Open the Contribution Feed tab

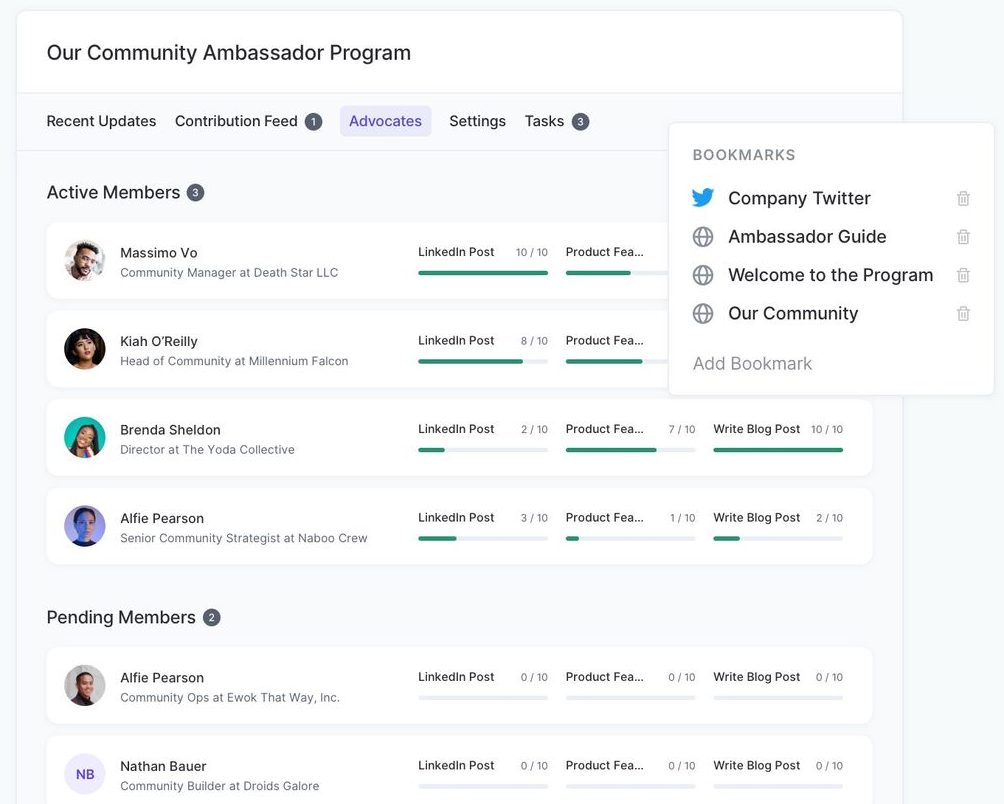[236, 121]
